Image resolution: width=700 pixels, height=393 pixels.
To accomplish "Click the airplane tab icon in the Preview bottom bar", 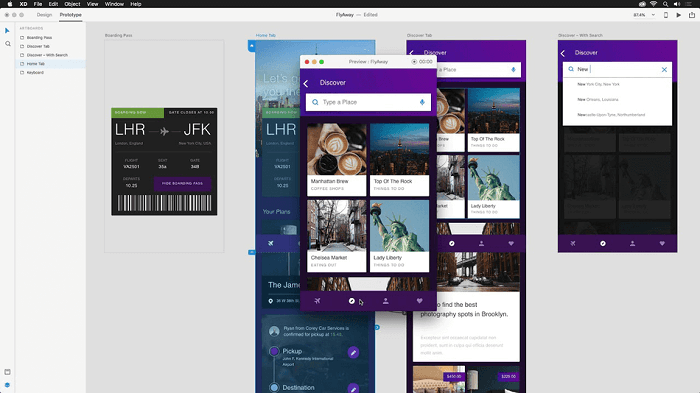I will (317, 301).
